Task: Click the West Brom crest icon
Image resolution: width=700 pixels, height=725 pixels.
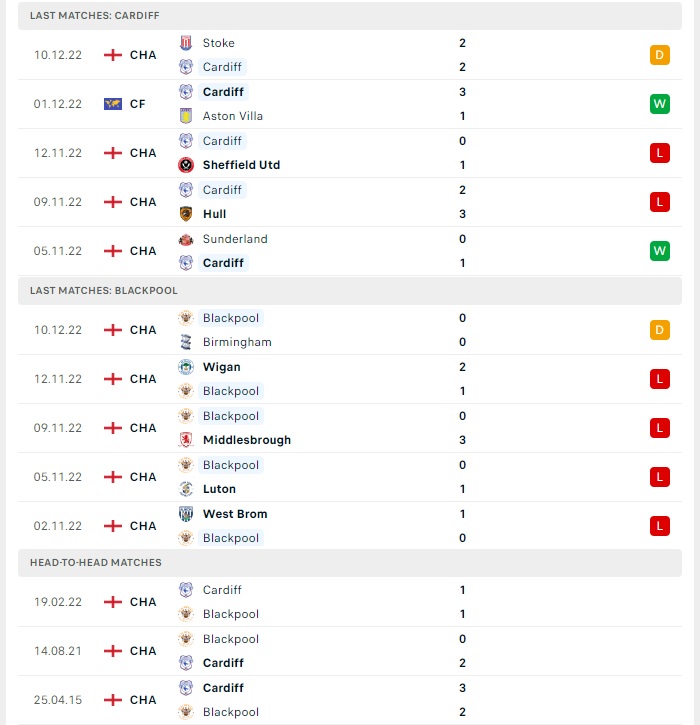Action: pyautogui.click(x=186, y=514)
